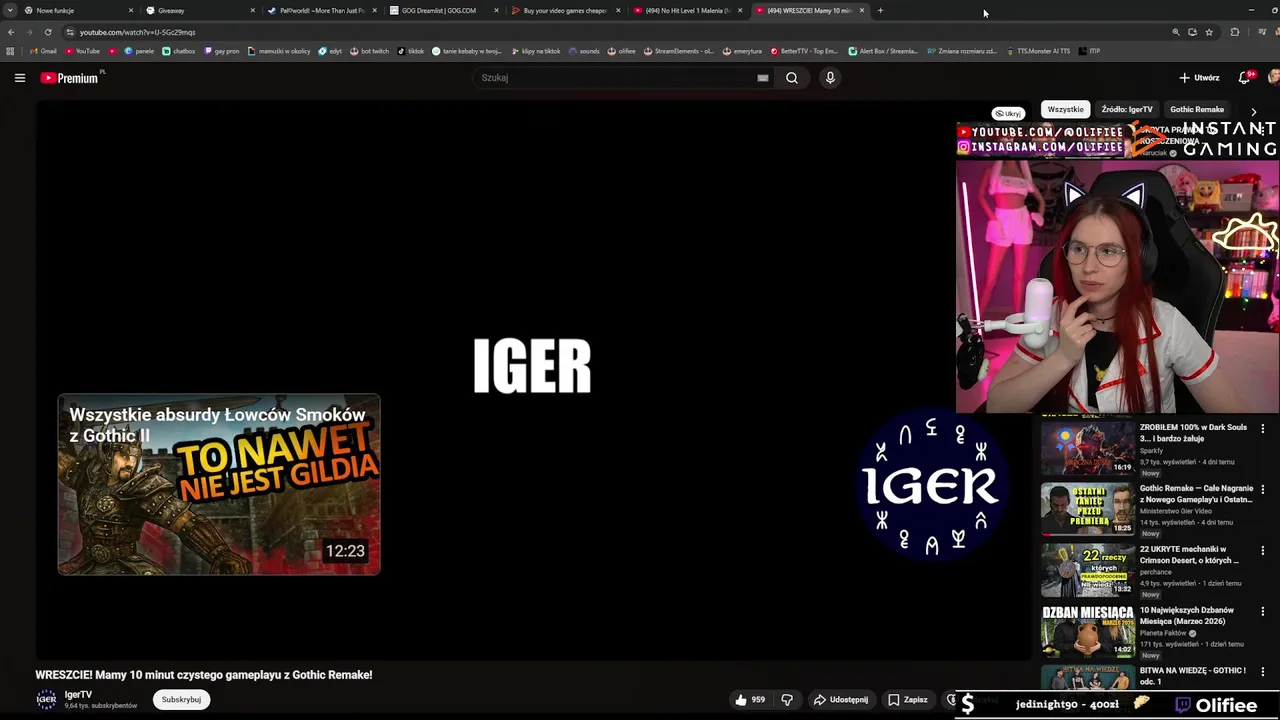Open the chatbox bookmark

[179, 51]
